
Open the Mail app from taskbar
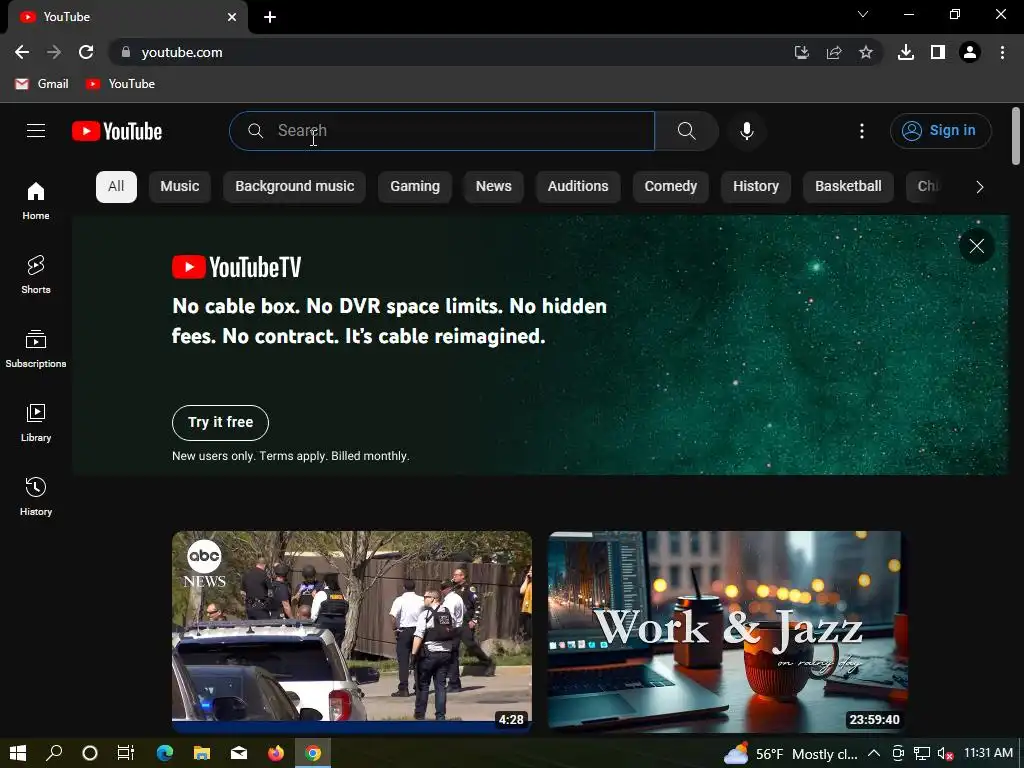pos(239,753)
